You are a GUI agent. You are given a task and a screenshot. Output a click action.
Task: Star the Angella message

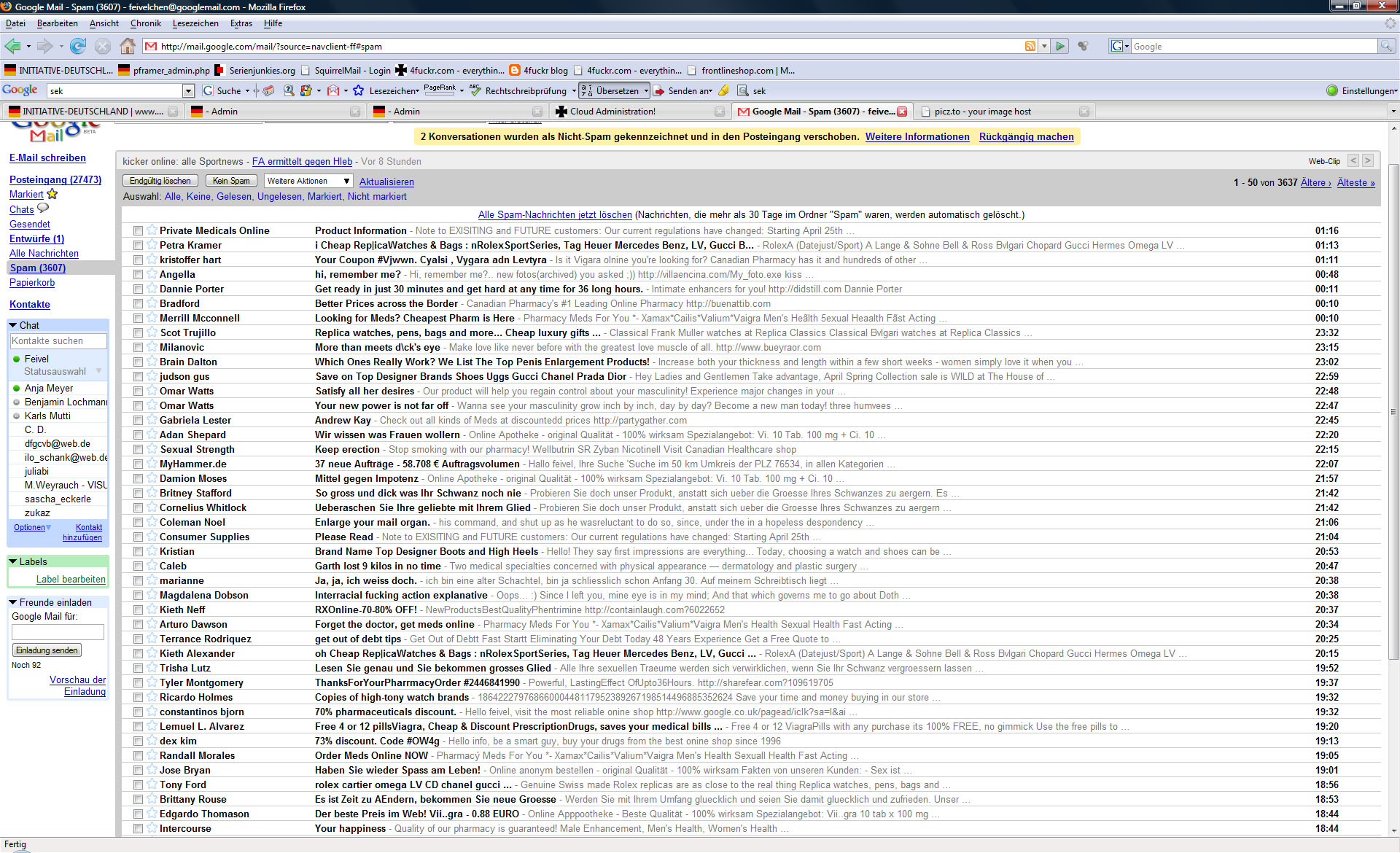point(152,274)
